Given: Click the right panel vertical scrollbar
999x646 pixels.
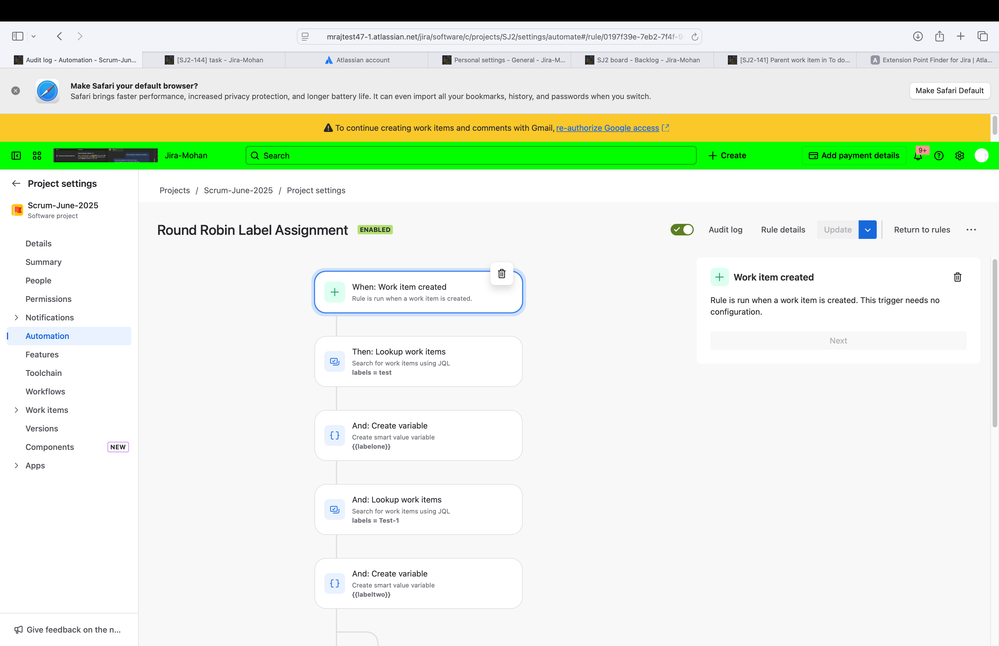Looking at the screenshot, I should click(x=995, y=343).
